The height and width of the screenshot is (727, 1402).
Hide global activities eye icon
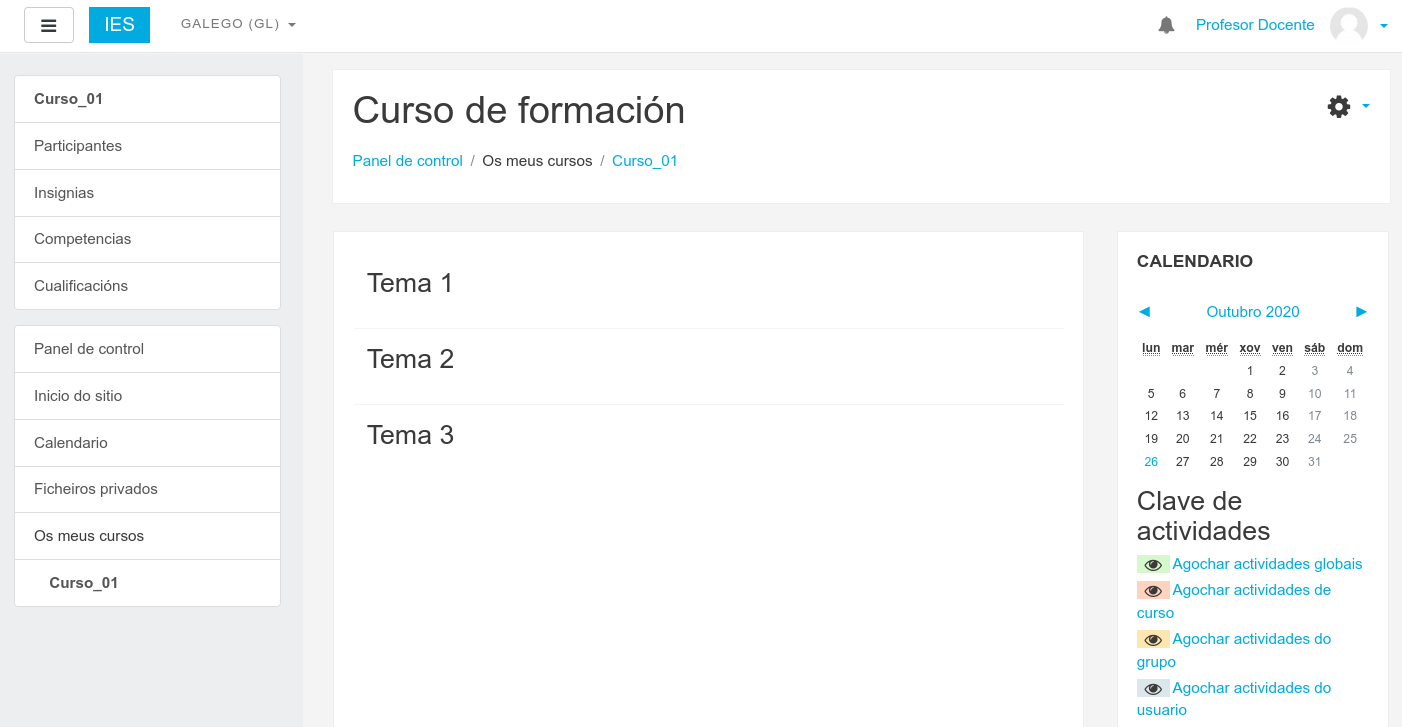click(x=1153, y=565)
